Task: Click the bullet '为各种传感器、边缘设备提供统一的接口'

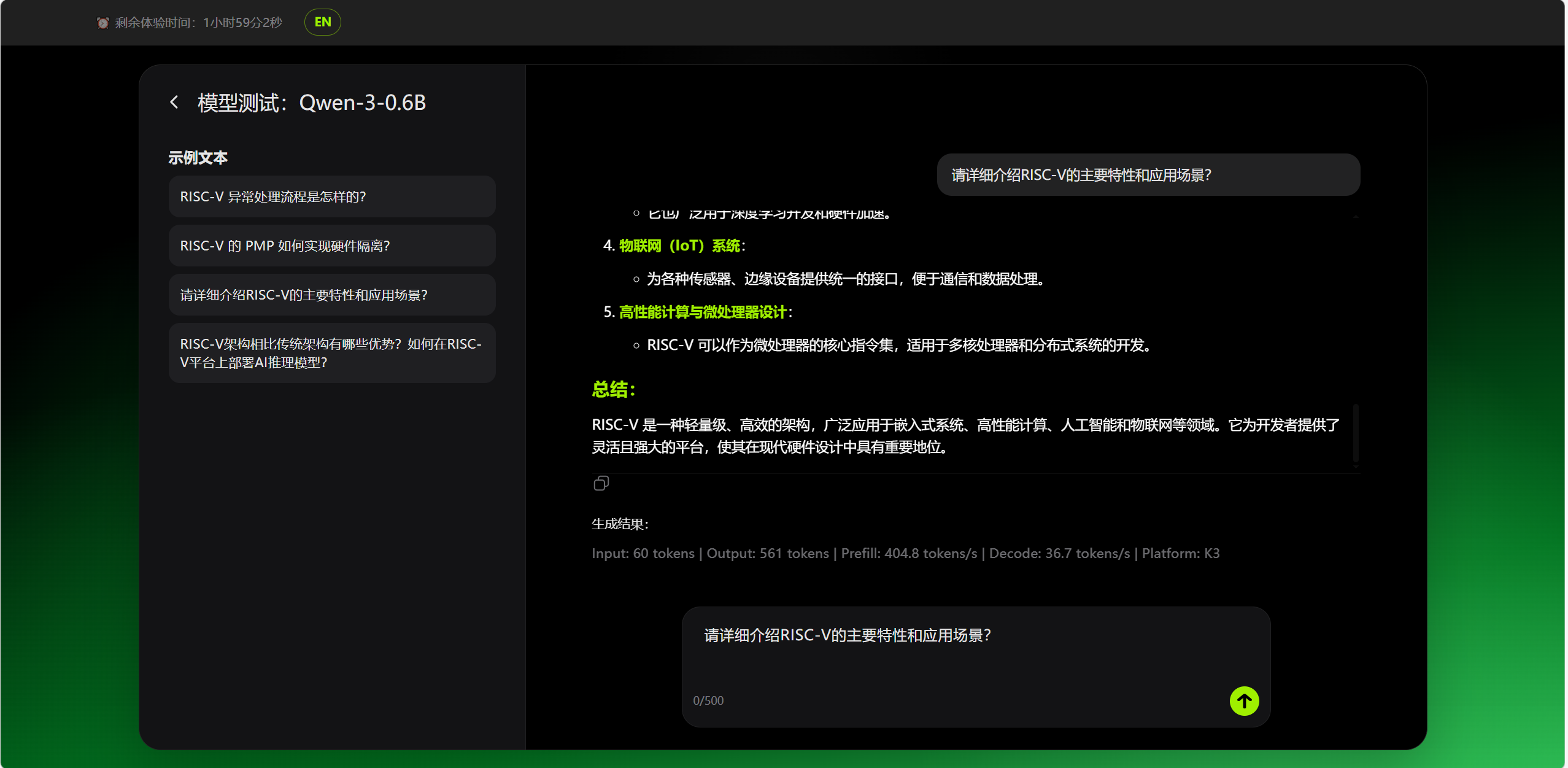Action: click(846, 279)
